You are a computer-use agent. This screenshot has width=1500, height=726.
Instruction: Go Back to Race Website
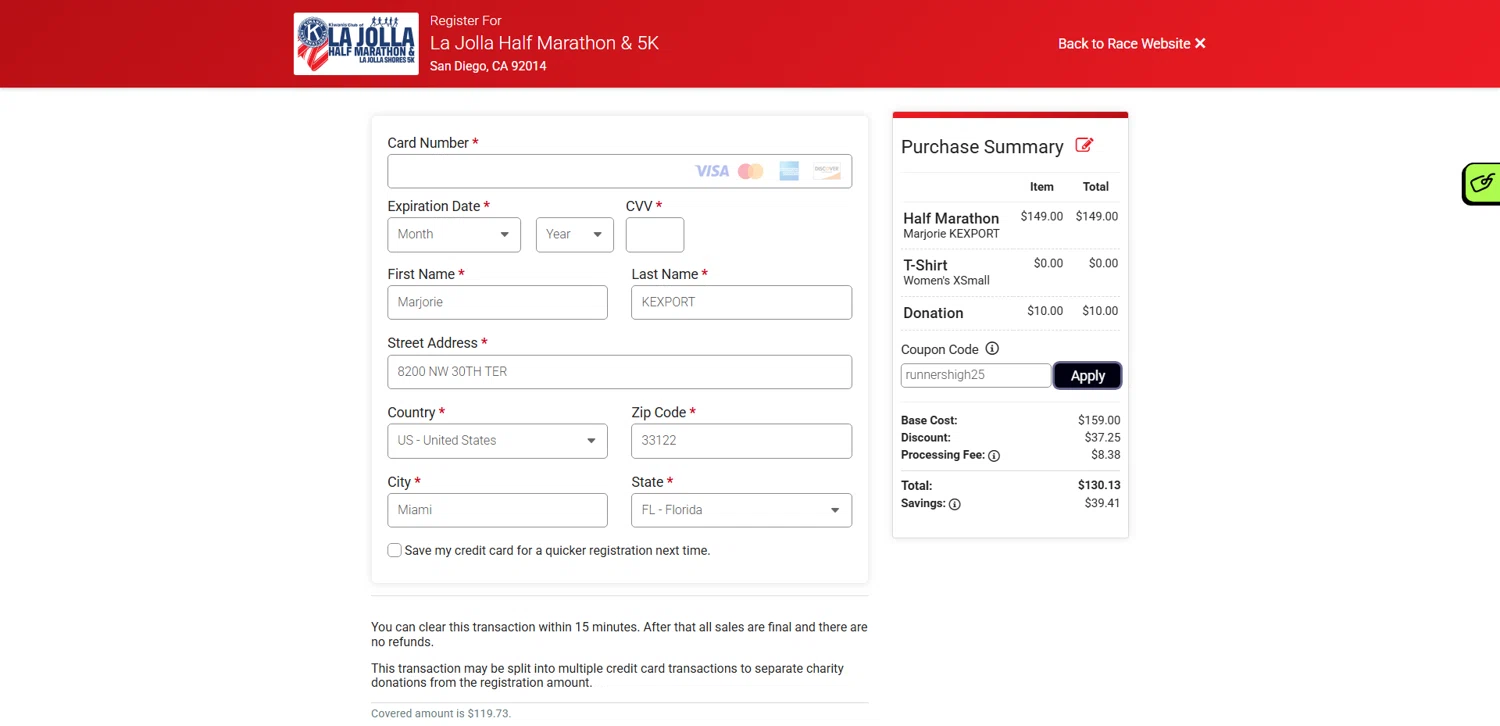tap(1131, 44)
